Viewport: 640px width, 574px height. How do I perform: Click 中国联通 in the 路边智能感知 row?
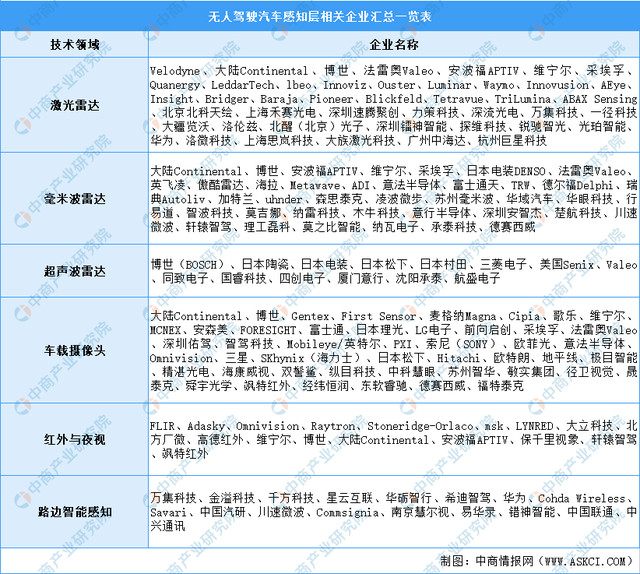click(591, 512)
